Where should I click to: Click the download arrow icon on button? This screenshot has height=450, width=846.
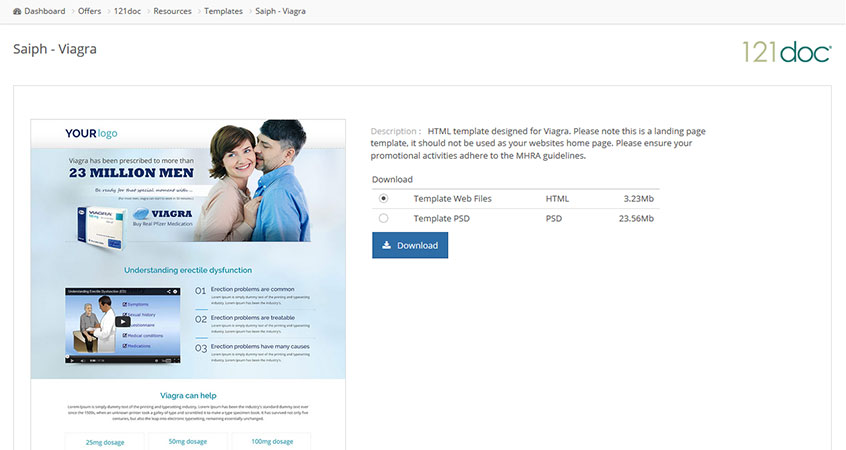386,245
